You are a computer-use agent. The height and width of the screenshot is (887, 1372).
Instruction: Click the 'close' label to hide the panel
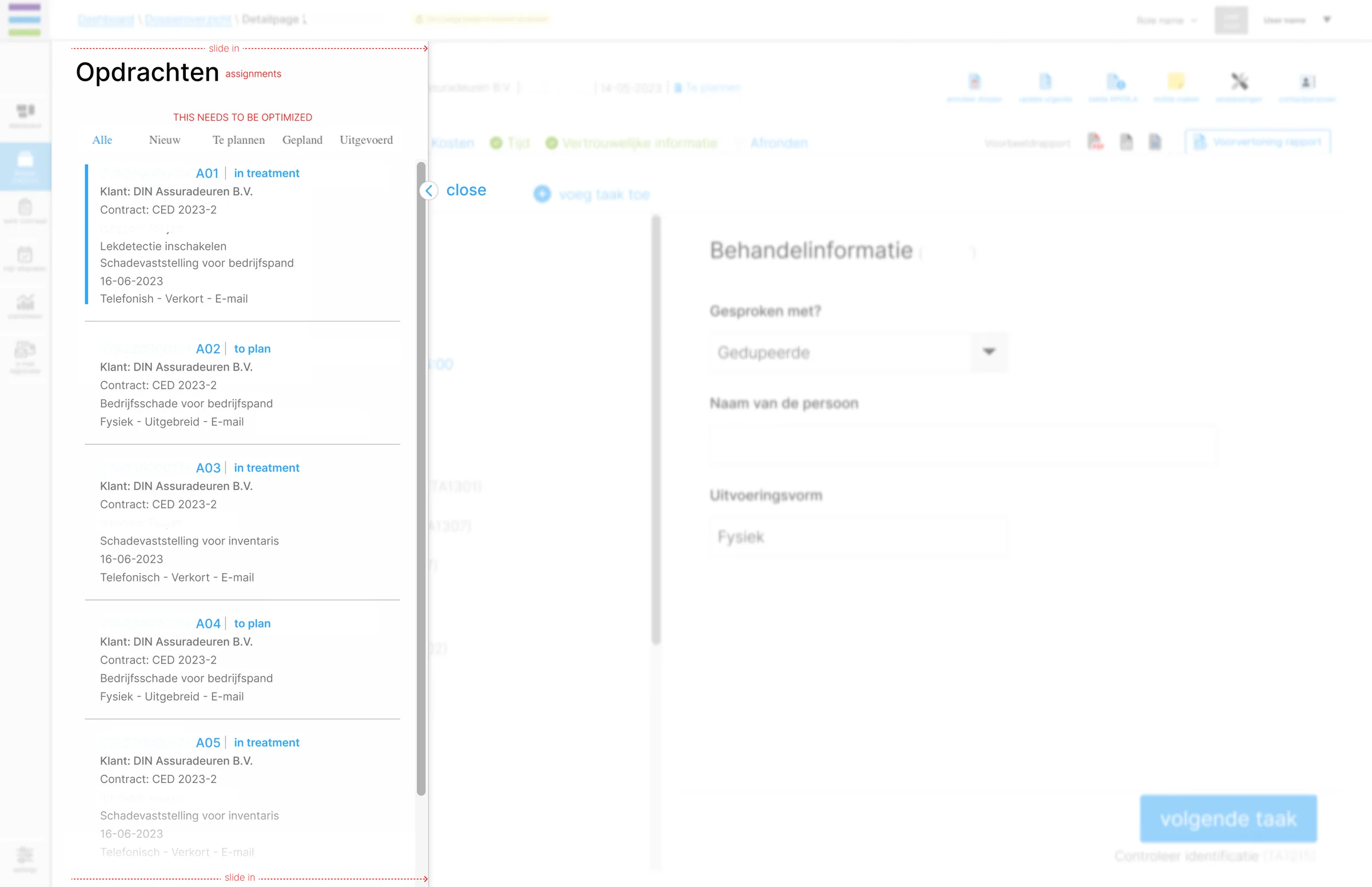coord(466,190)
